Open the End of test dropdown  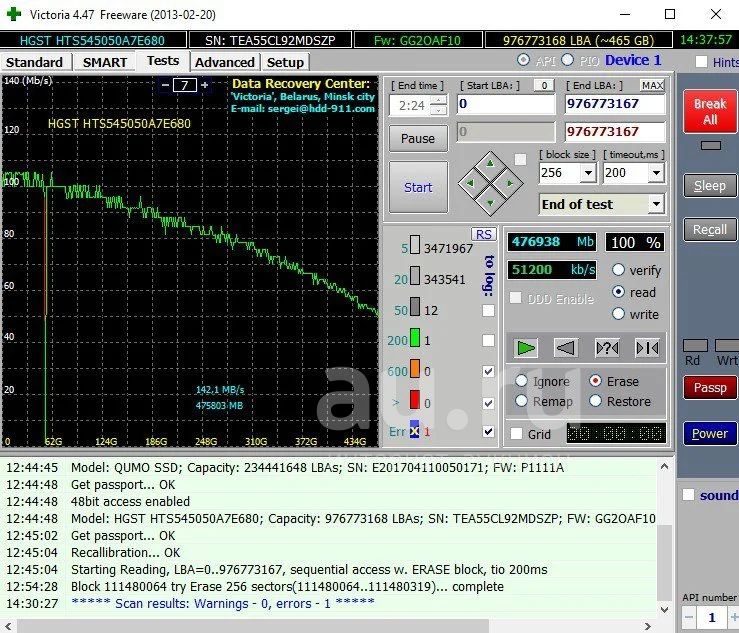656,205
